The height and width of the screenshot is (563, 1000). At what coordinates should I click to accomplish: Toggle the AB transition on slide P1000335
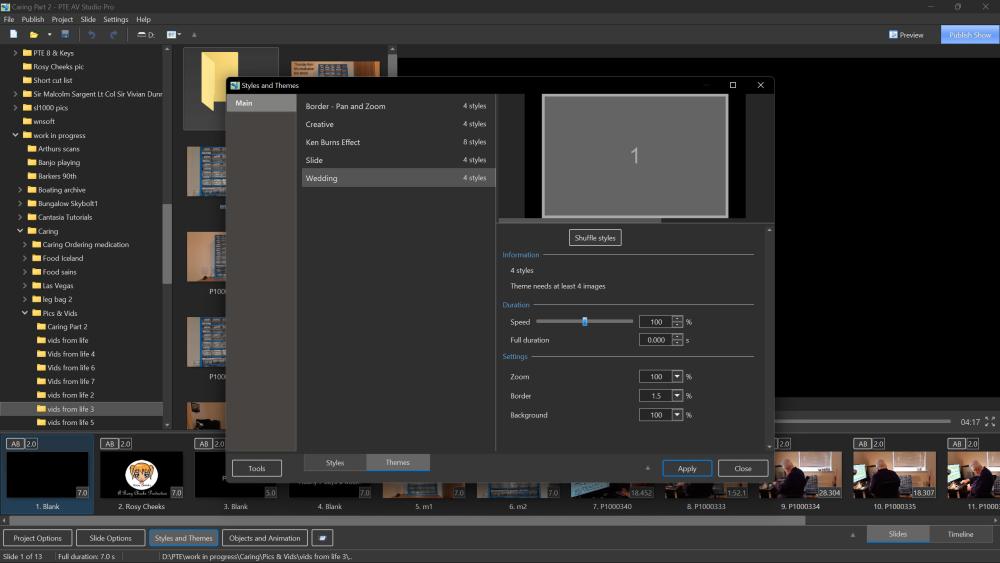862,444
